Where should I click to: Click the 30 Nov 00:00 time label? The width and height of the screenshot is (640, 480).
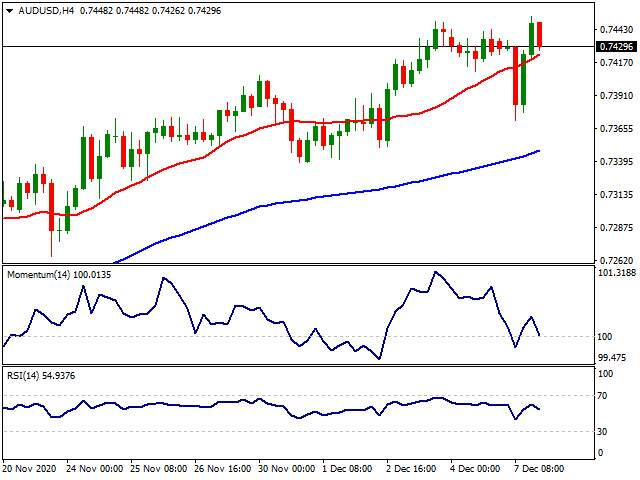point(287,468)
